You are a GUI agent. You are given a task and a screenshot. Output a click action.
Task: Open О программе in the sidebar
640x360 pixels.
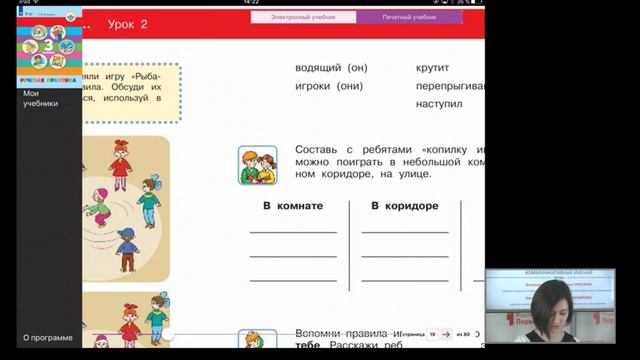coord(48,338)
